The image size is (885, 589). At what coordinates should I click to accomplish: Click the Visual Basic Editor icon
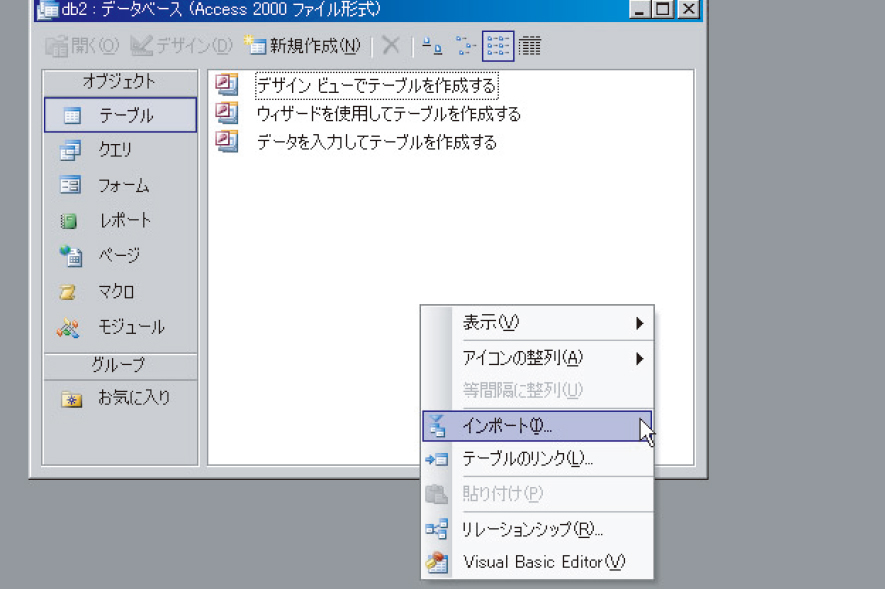pyautogui.click(x=437, y=562)
